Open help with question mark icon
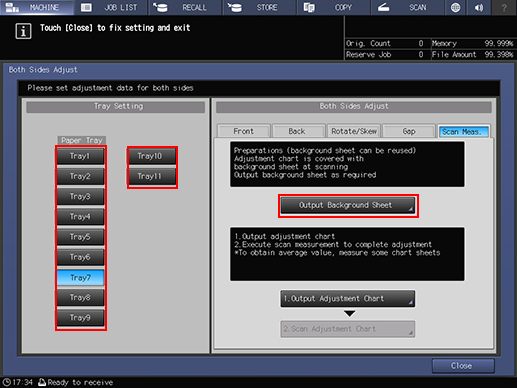517x388 pixels. point(504,7)
